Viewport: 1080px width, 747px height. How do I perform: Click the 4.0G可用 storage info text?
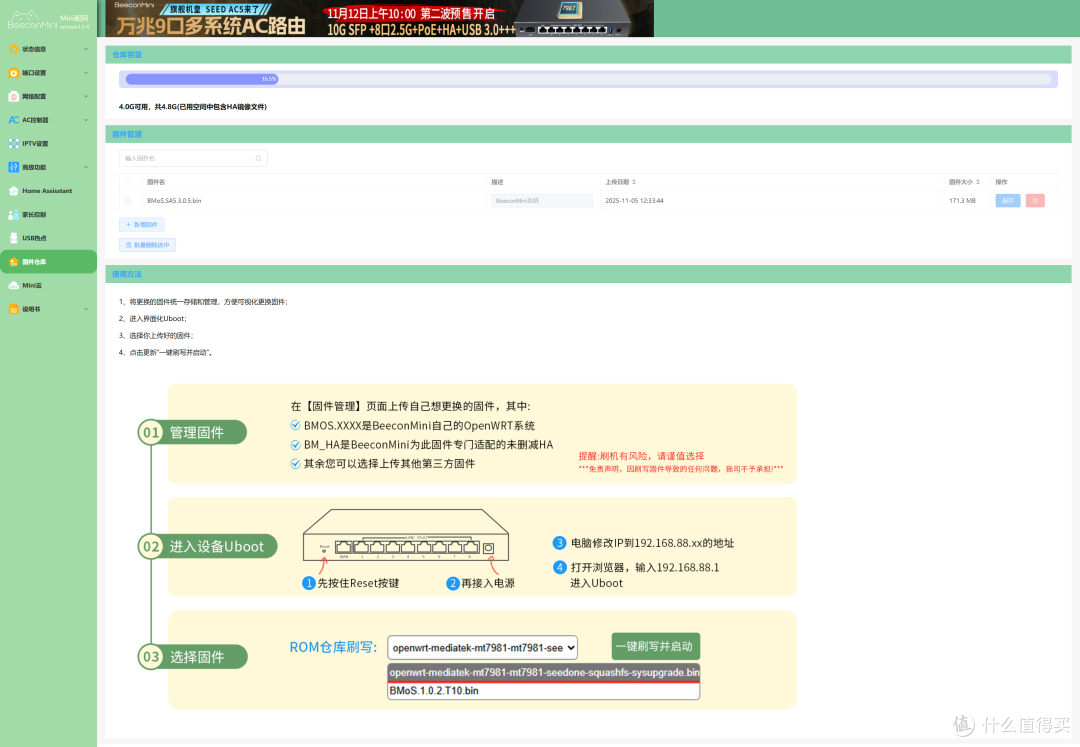(193, 107)
